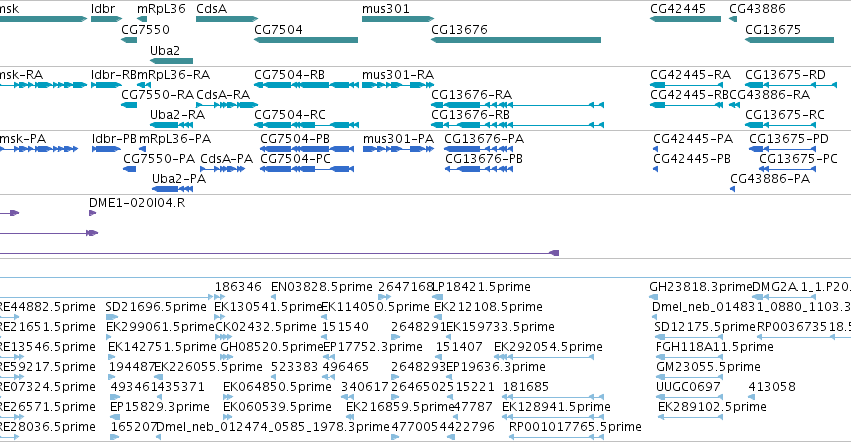Click the CG43886 gene name
The image size is (851, 442).
tap(757, 9)
